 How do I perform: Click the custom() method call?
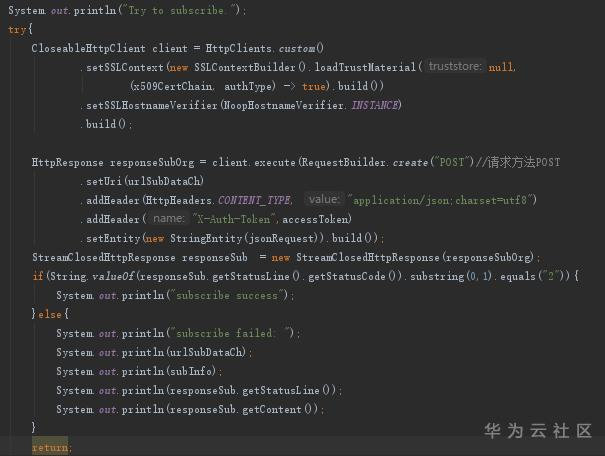(x=301, y=48)
